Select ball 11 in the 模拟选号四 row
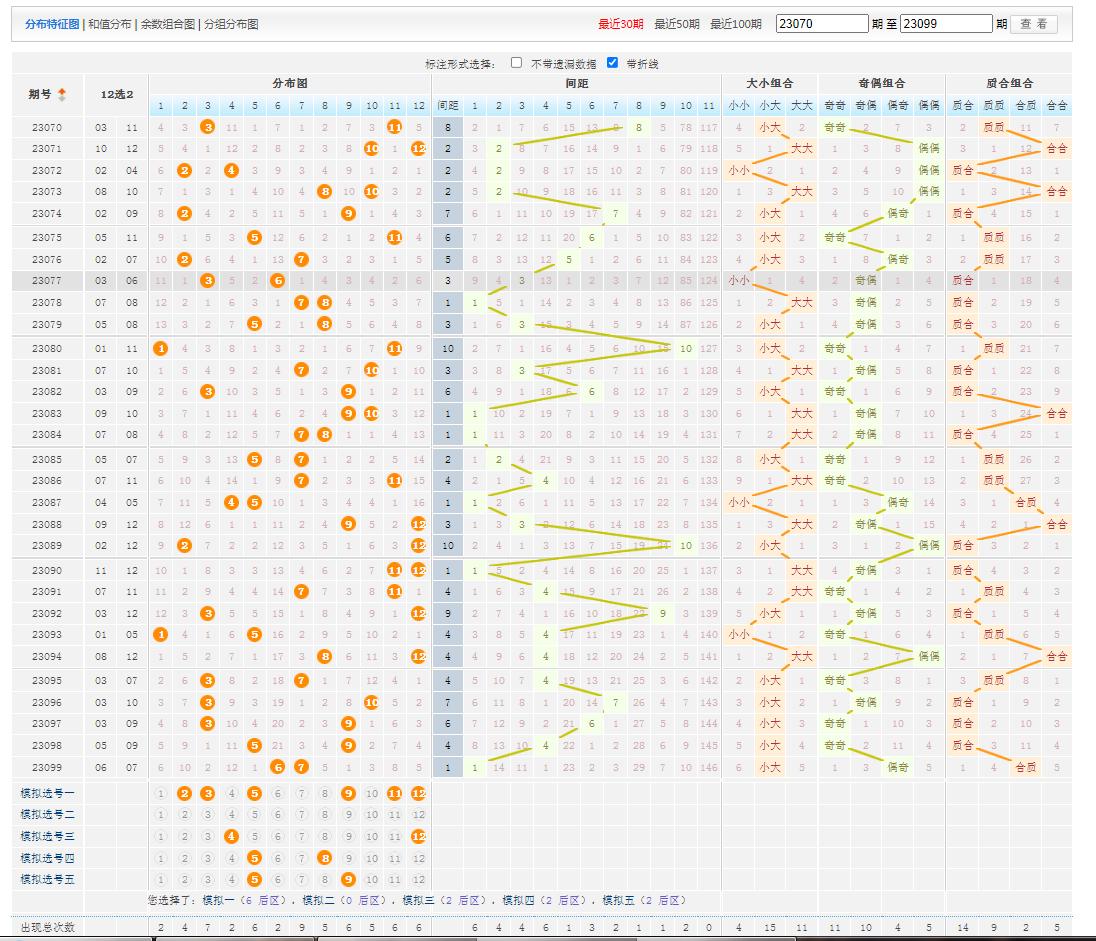Viewport: 1096px width, 941px height. (395, 858)
